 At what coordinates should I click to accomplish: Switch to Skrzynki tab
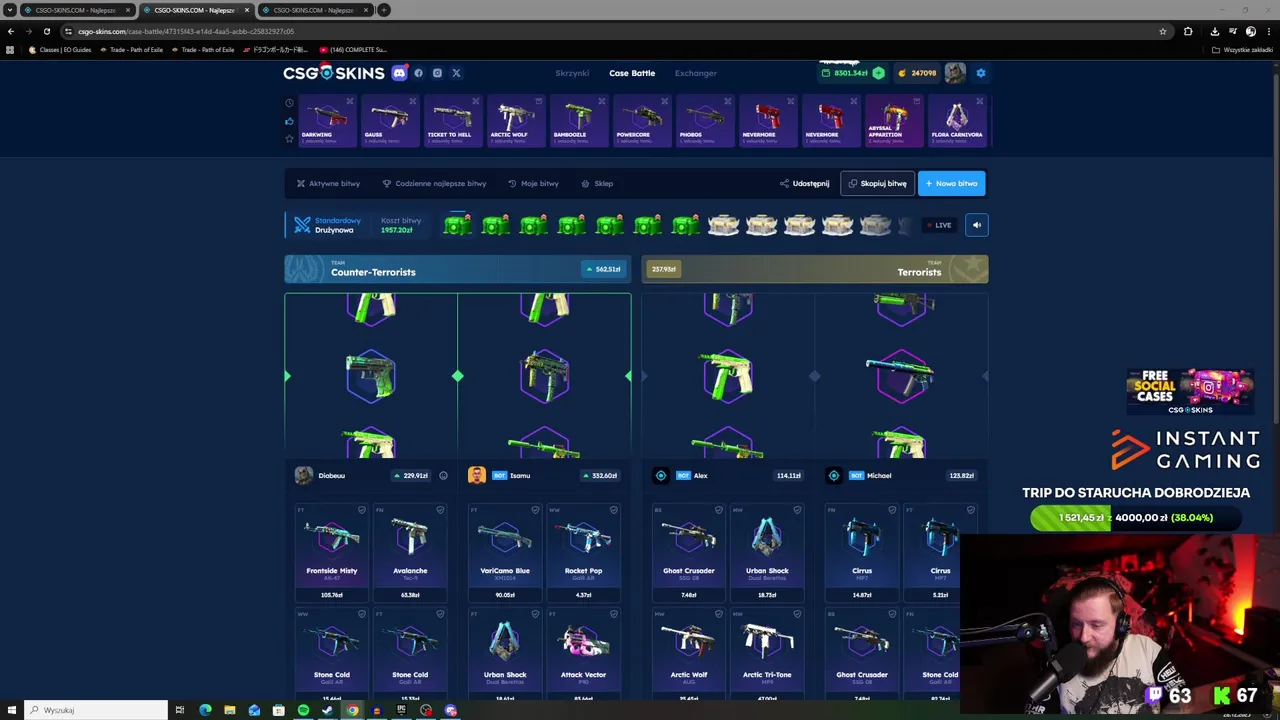coord(572,73)
